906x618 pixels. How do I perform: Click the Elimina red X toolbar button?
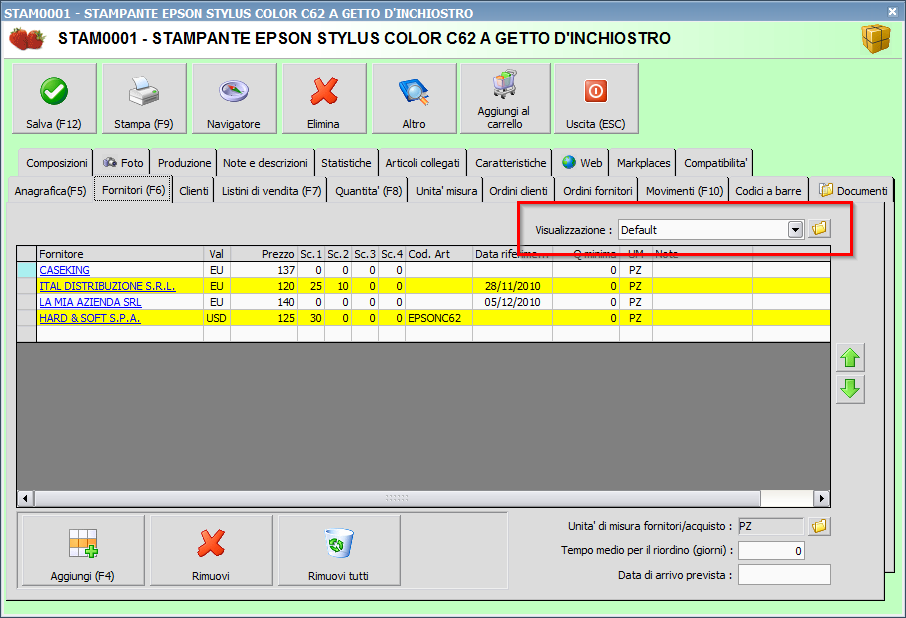(x=324, y=99)
